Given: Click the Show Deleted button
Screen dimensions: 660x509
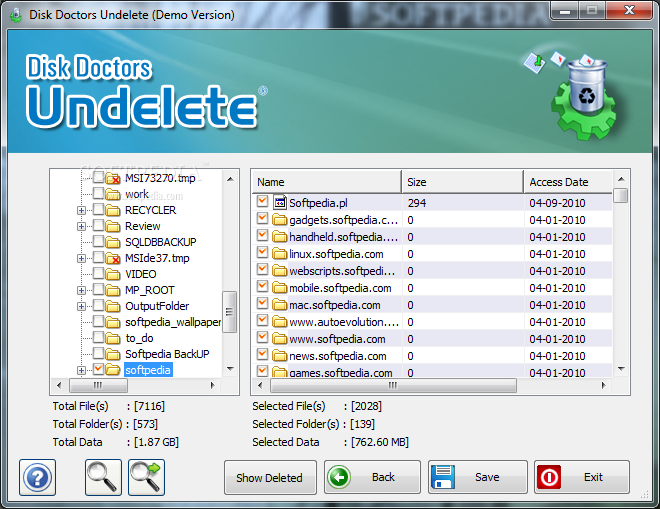Looking at the screenshot, I should pyautogui.click(x=270, y=477).
